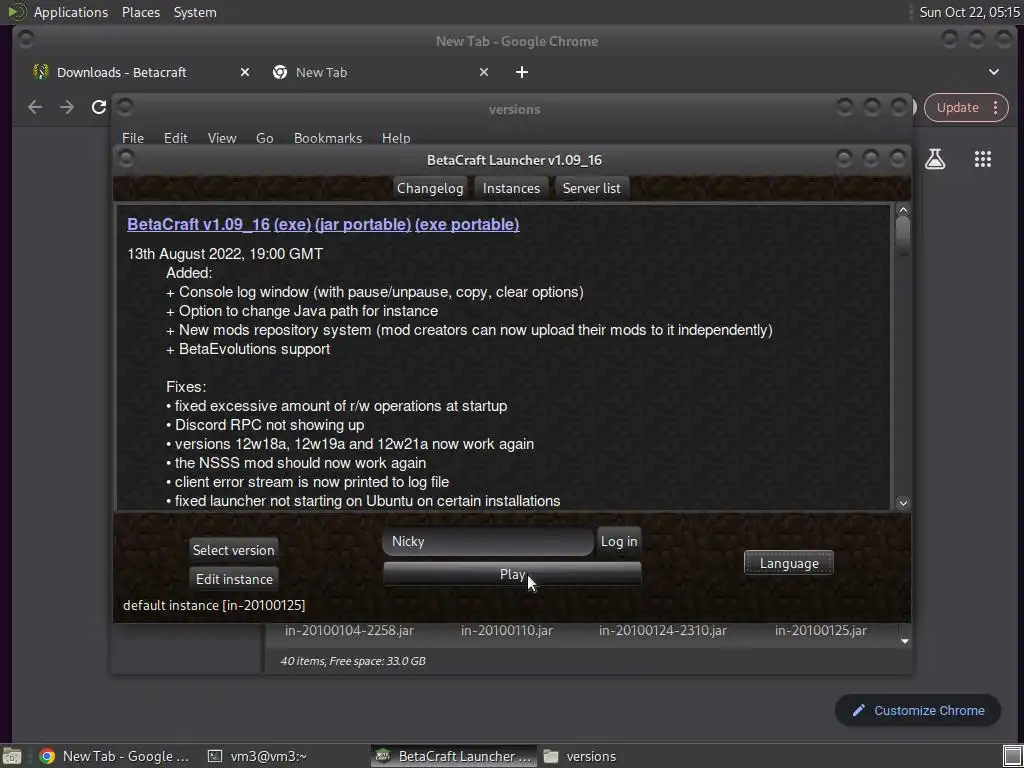Open Bookmarks menu in versions window
The width and height of the screenshot is (1024, 768).
(328, 138)
